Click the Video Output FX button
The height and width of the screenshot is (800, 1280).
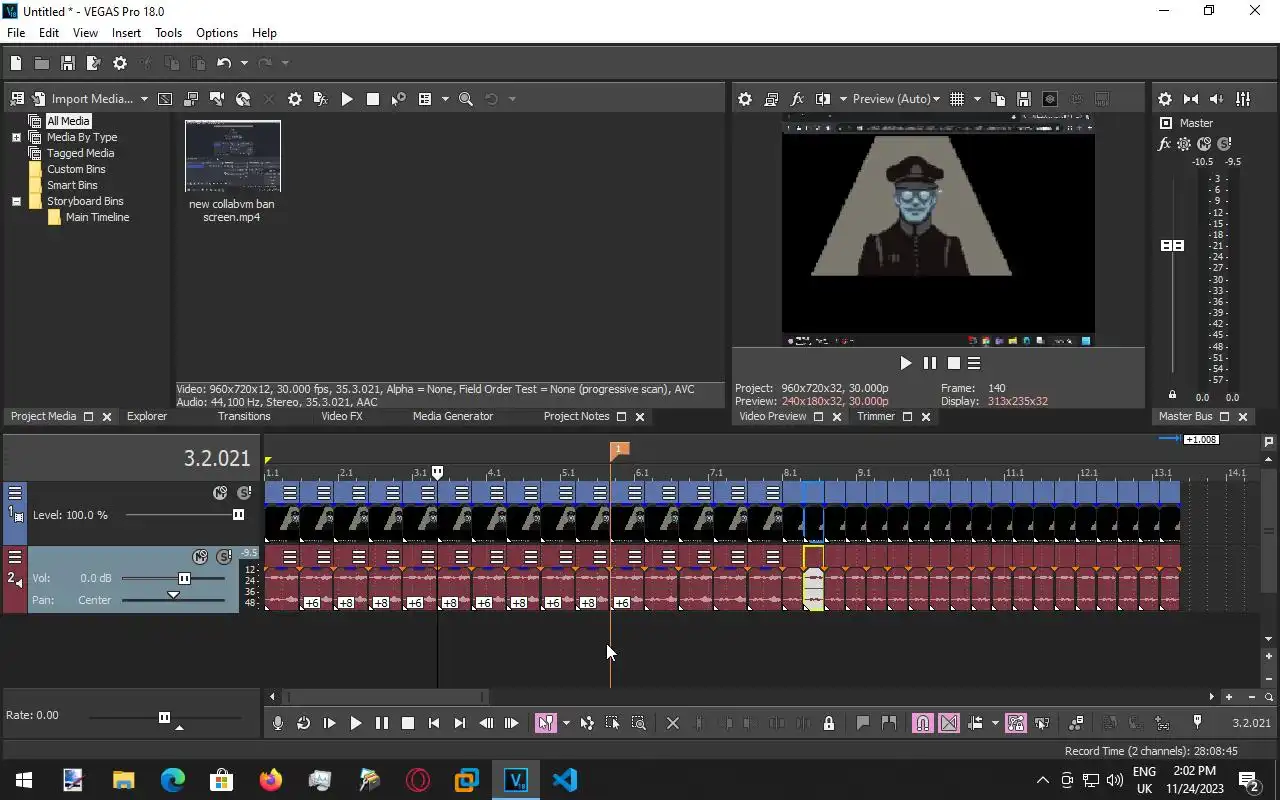coord(797,99)
